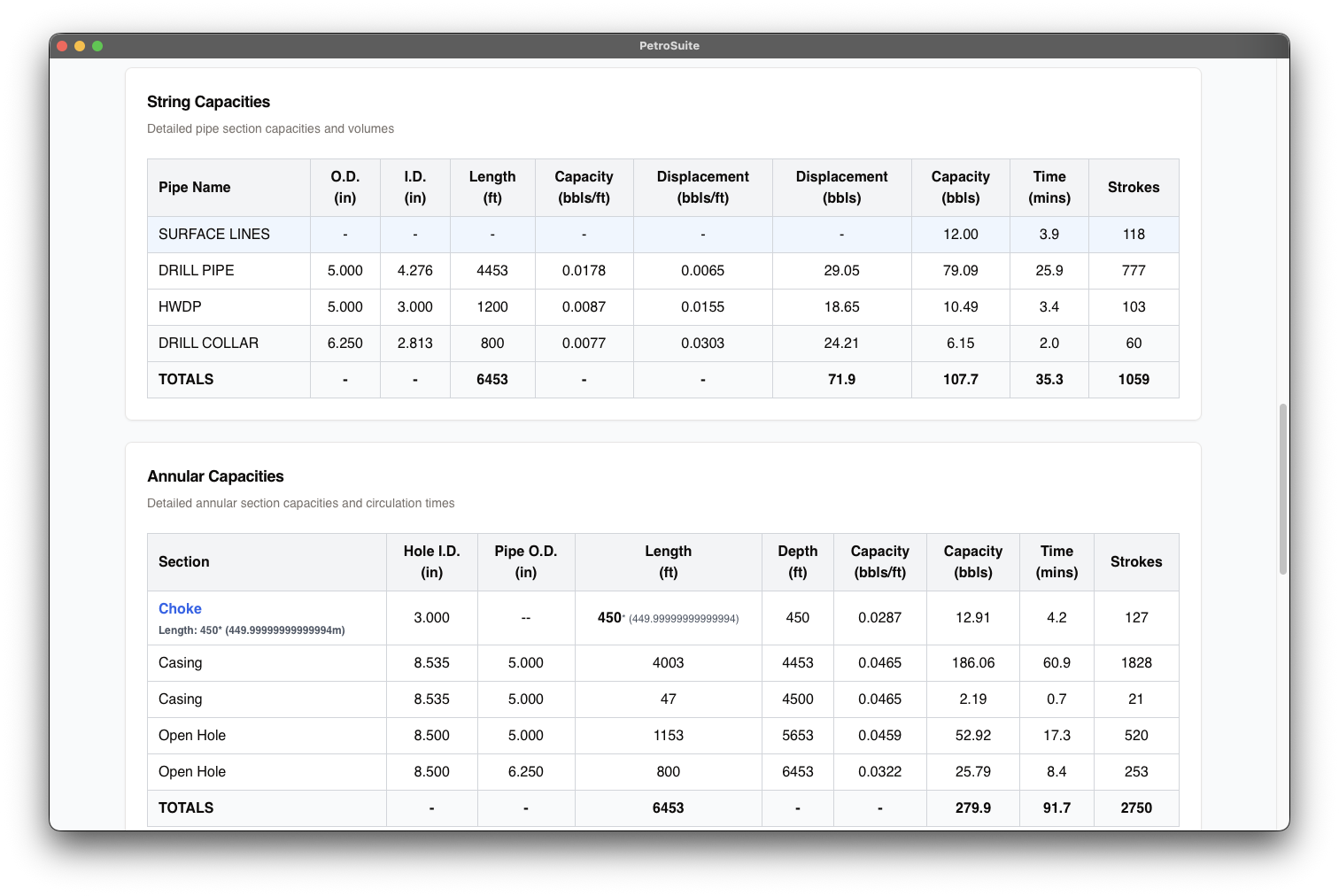Open the Choke section details link
This screenshot has width=1339, height=896.
[x=180, y=608]
